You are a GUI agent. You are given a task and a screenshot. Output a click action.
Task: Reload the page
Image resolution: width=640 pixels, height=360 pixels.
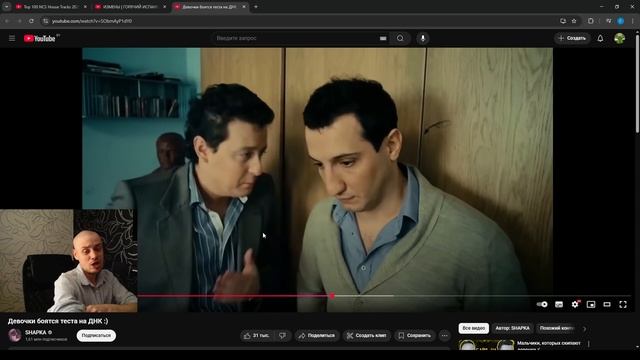point(31,21)
